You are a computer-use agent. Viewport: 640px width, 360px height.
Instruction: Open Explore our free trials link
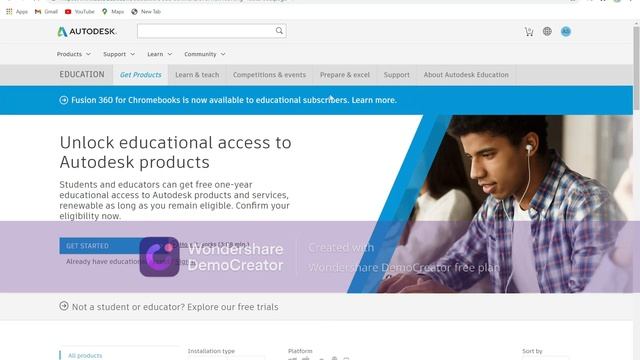click(233, 307)
